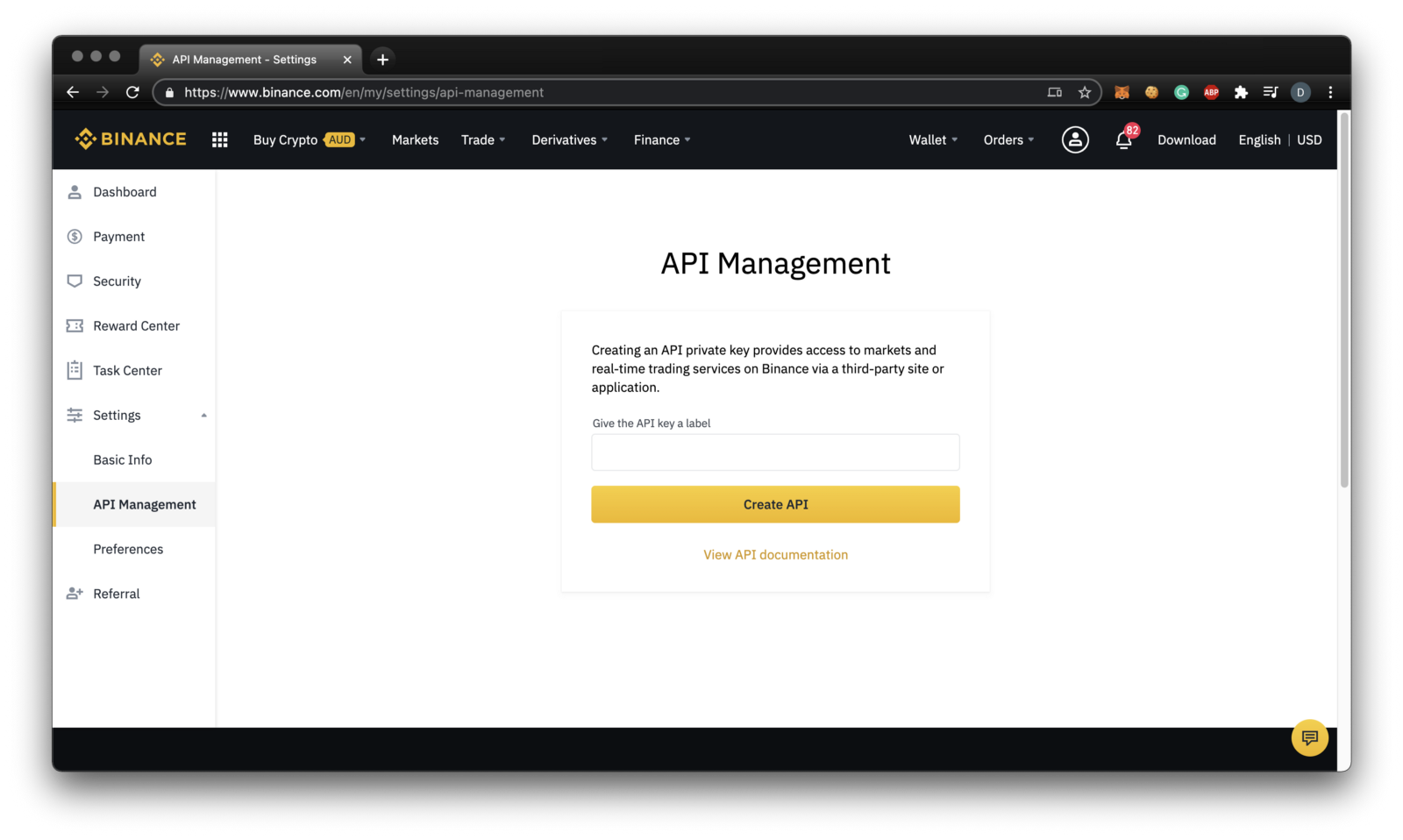Open the chat support bubble

pyautogui.click(x=1309, y=737)
